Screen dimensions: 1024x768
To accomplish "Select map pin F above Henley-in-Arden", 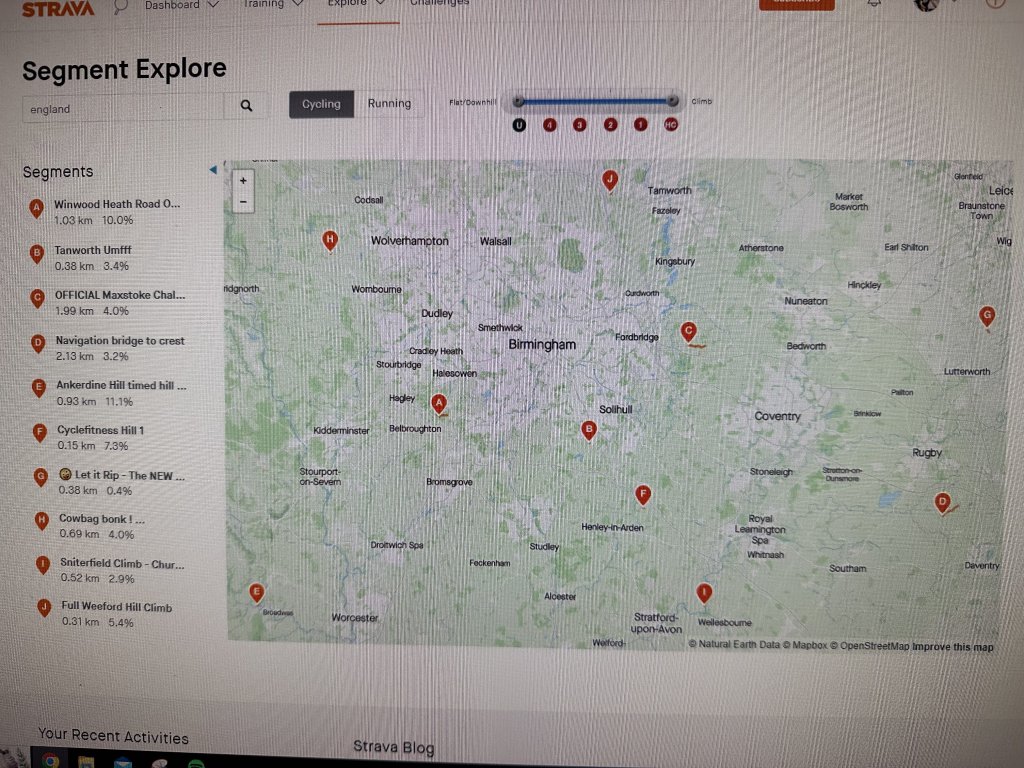I will 643,494.
